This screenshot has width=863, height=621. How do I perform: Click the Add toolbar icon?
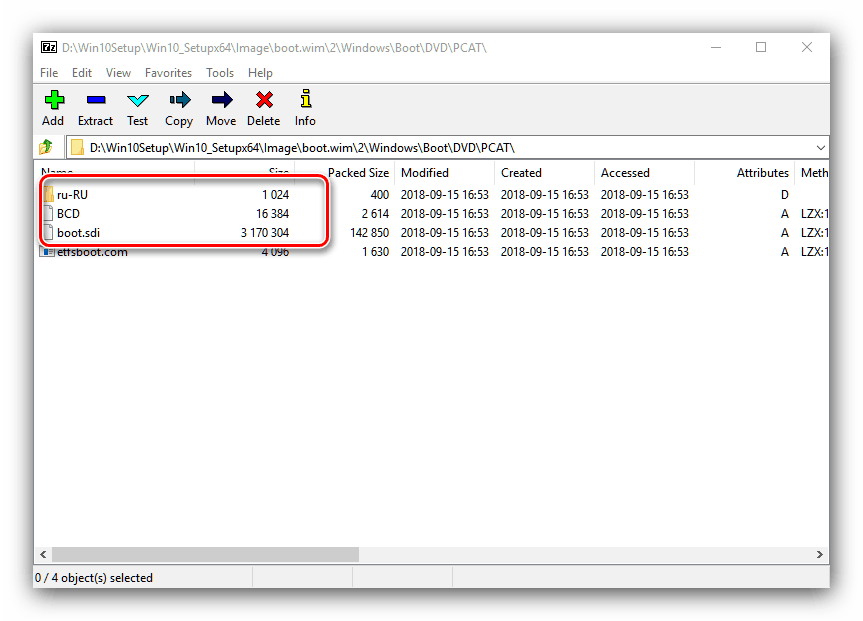pos(54,100)
